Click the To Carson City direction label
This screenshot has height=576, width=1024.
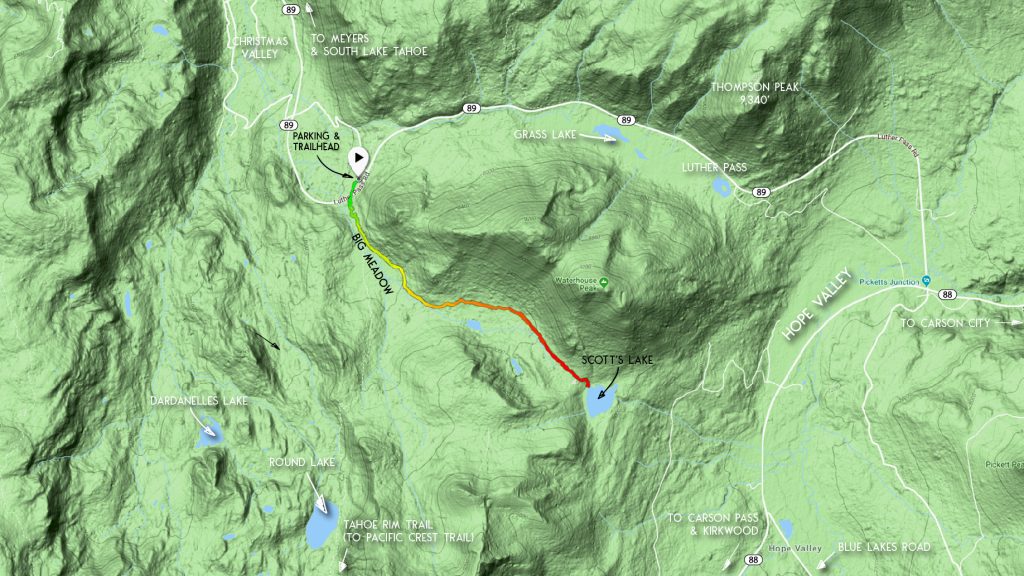[x=946, y=323]
